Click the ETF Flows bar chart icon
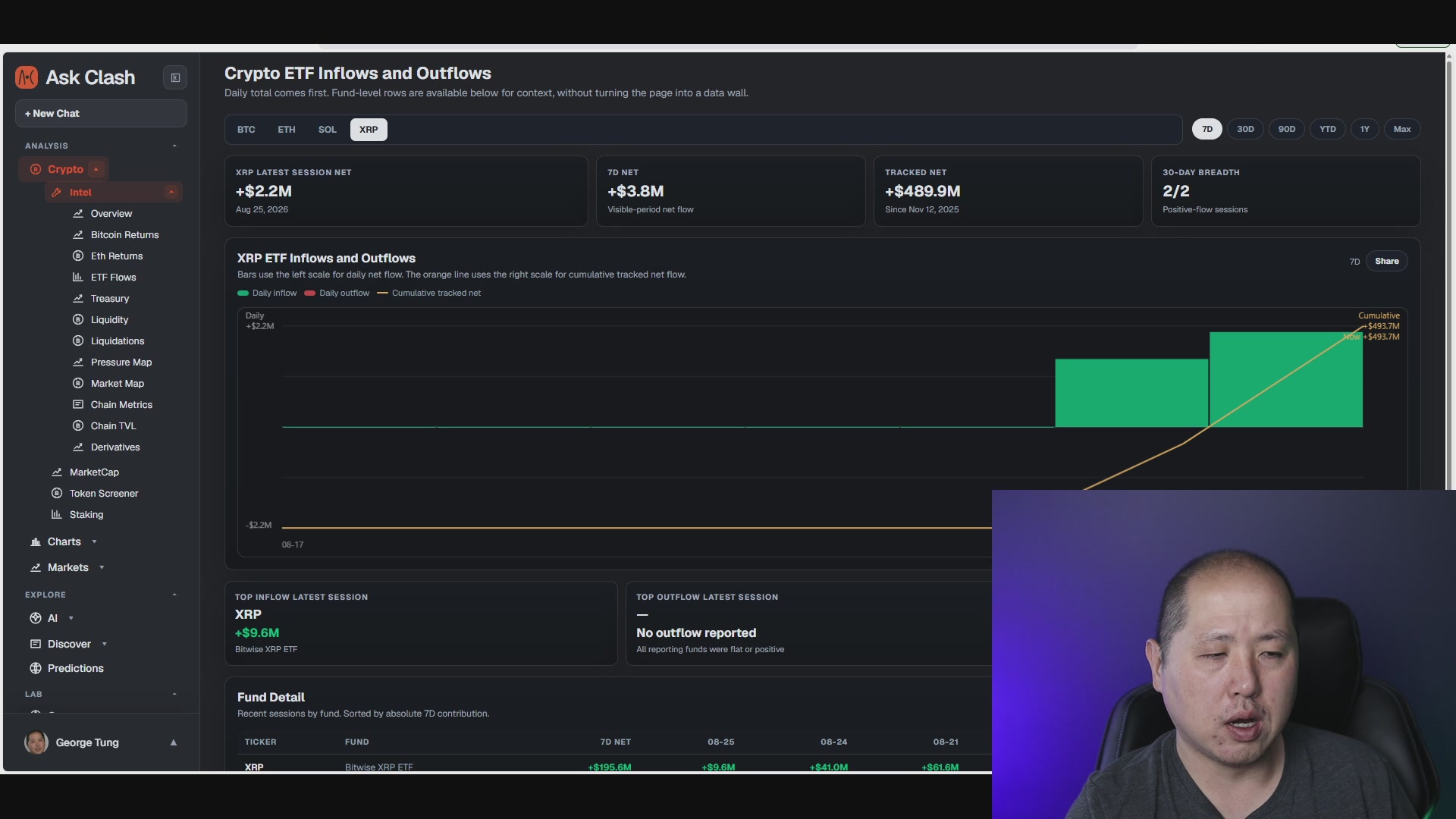This screenshot has height=819, width=1456. [78, 278]
